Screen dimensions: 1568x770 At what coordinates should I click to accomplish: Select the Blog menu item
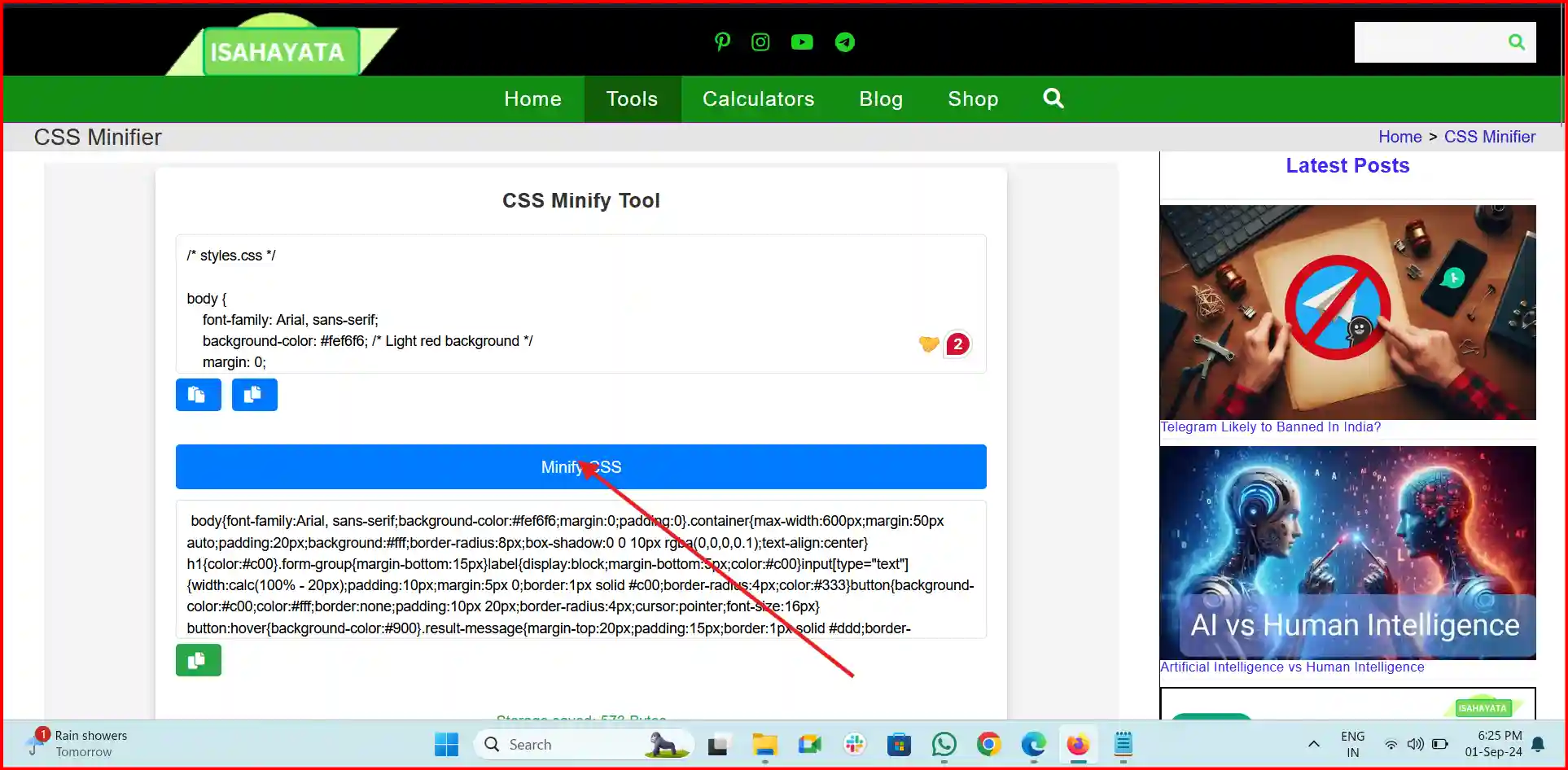[881, 98]
